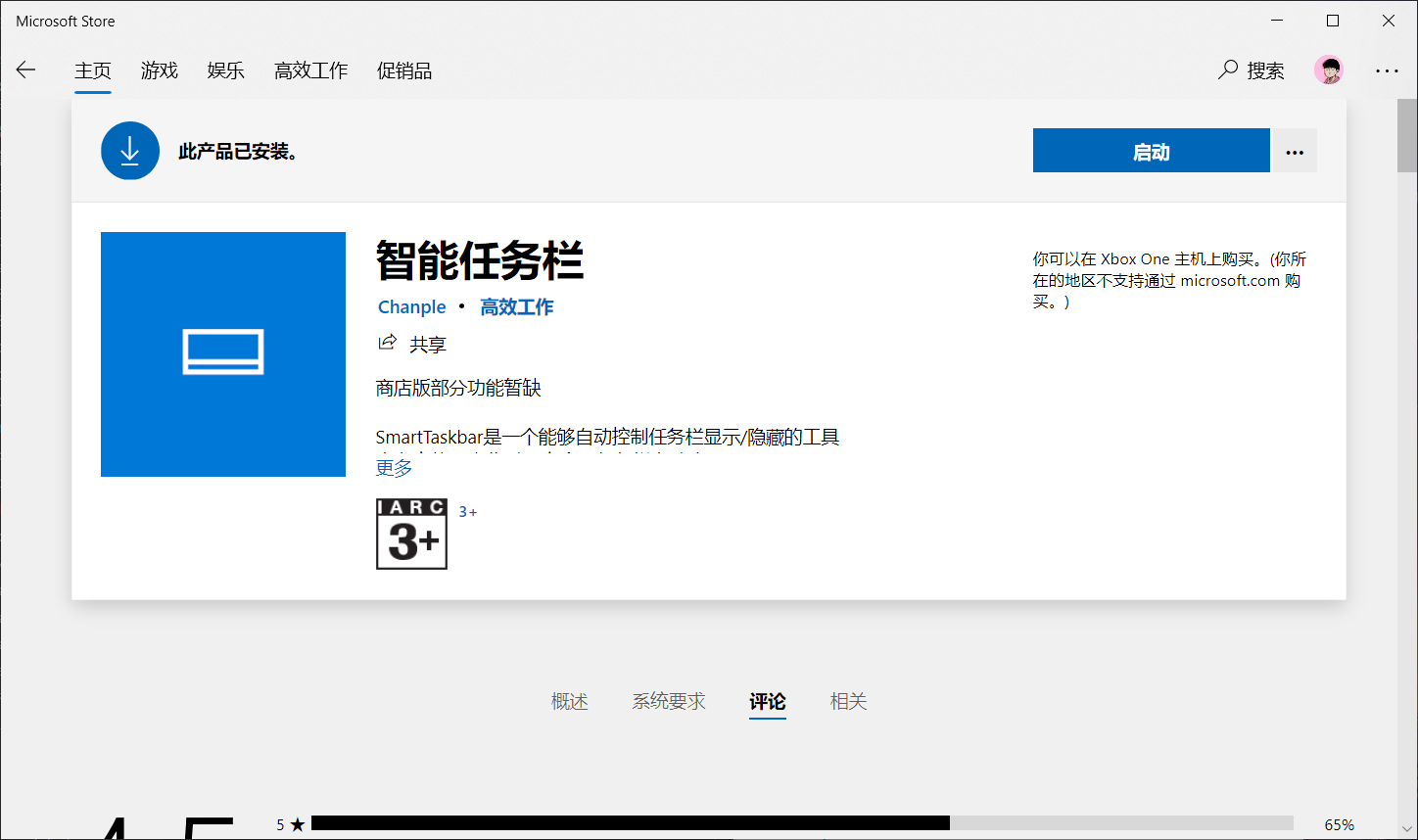Open the 促销品 tab
The height and width of the screenshot is (840, 1418).
(404, 70)
